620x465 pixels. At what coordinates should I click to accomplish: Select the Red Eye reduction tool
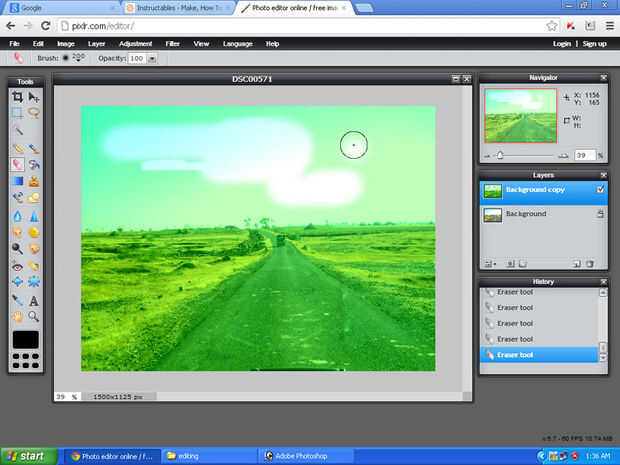tap(17, 266)
